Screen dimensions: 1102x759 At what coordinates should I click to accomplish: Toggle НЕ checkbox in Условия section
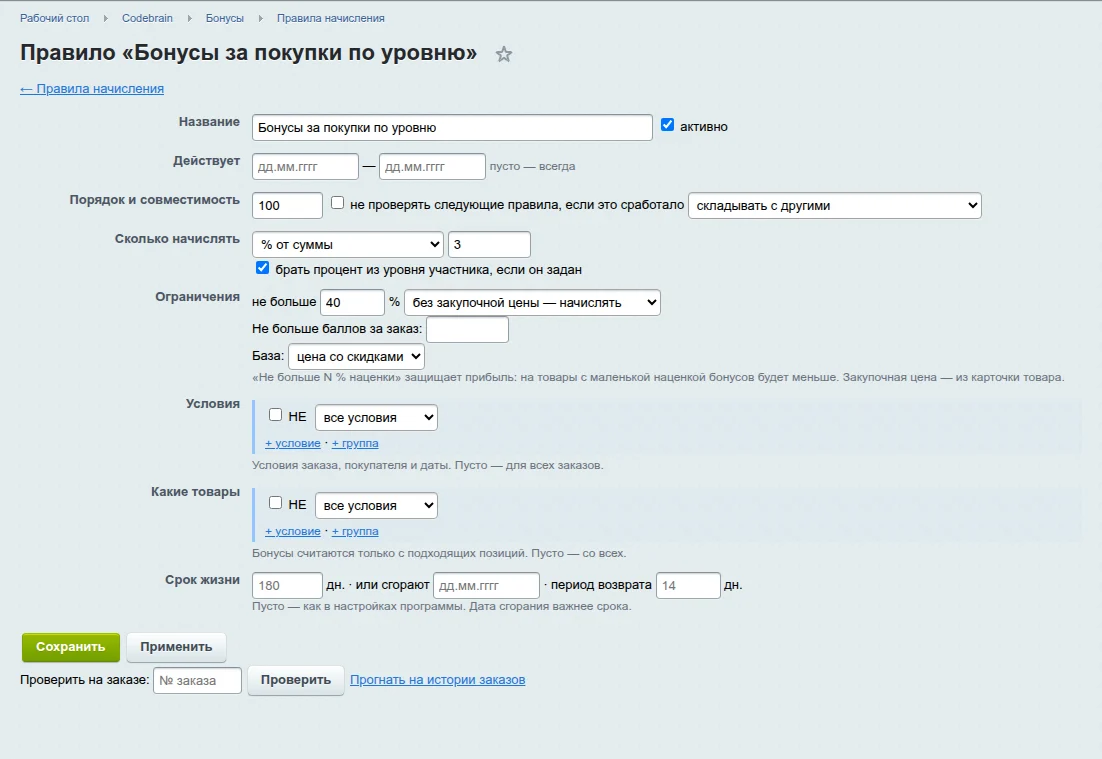pos(276,415)
